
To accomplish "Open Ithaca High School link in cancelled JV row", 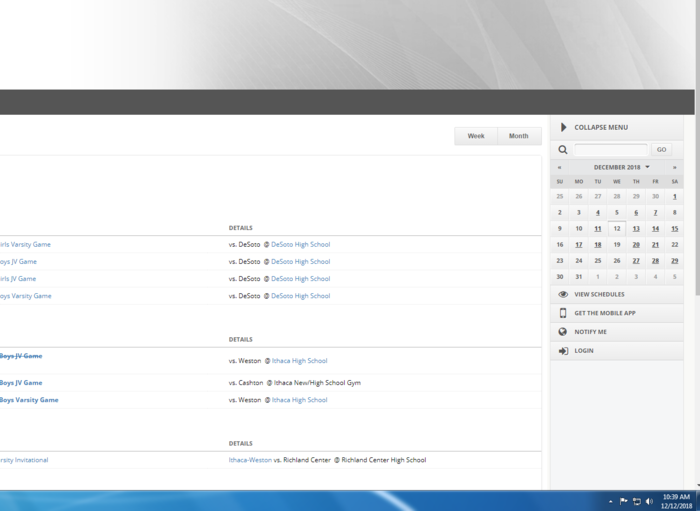I will [x=300, y=361].
